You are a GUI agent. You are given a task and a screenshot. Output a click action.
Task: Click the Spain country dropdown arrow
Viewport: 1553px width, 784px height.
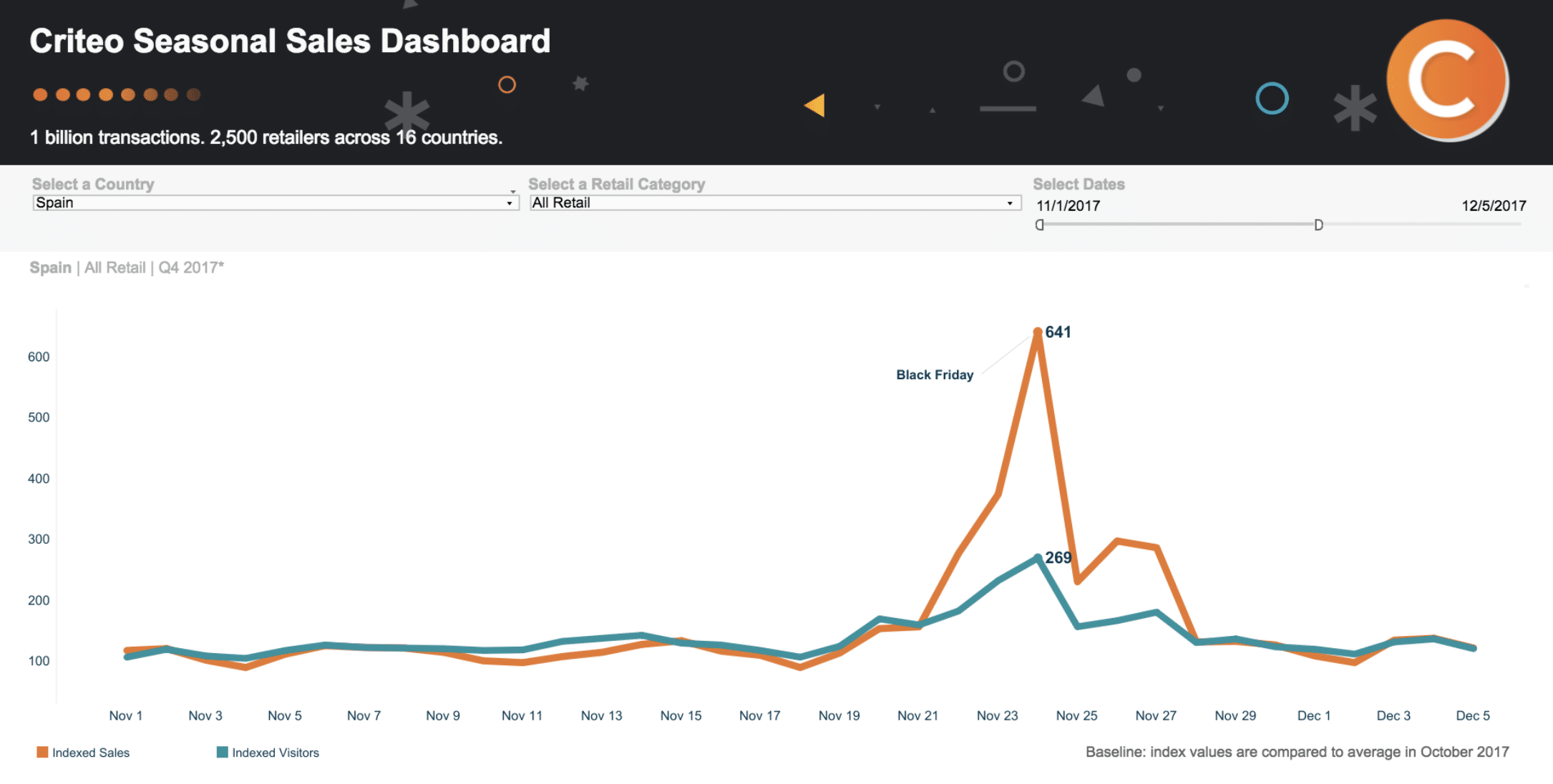click(x=510, y=203)
